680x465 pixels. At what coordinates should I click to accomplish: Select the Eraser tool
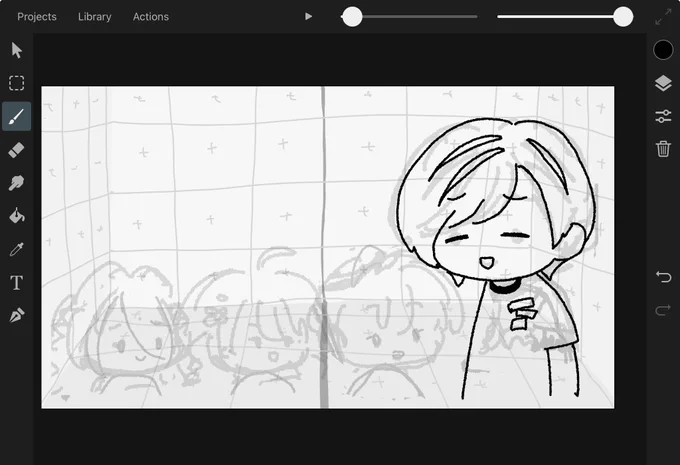(16, 150)
